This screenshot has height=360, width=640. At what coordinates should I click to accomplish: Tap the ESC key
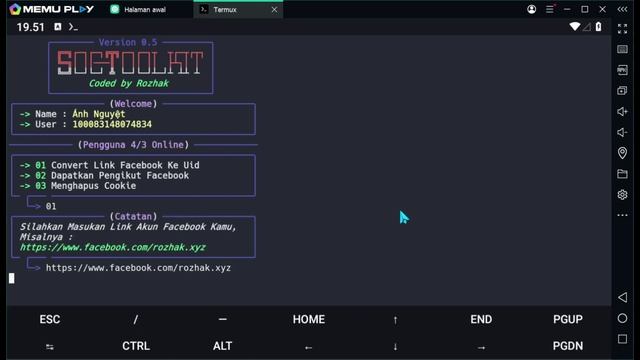[50, 319]
